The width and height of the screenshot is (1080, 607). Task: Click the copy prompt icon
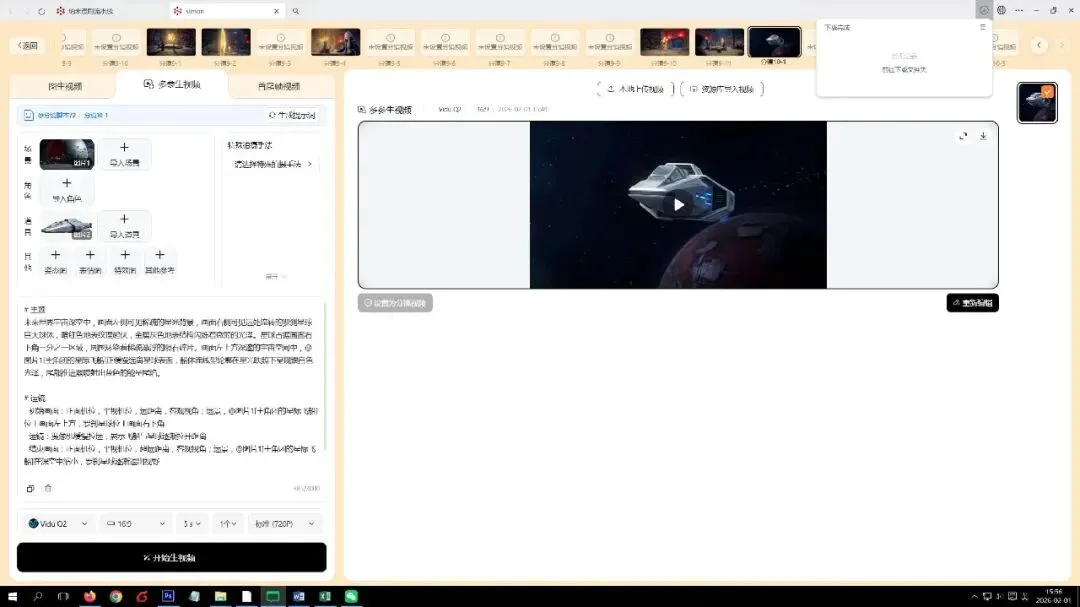(30, 488)
